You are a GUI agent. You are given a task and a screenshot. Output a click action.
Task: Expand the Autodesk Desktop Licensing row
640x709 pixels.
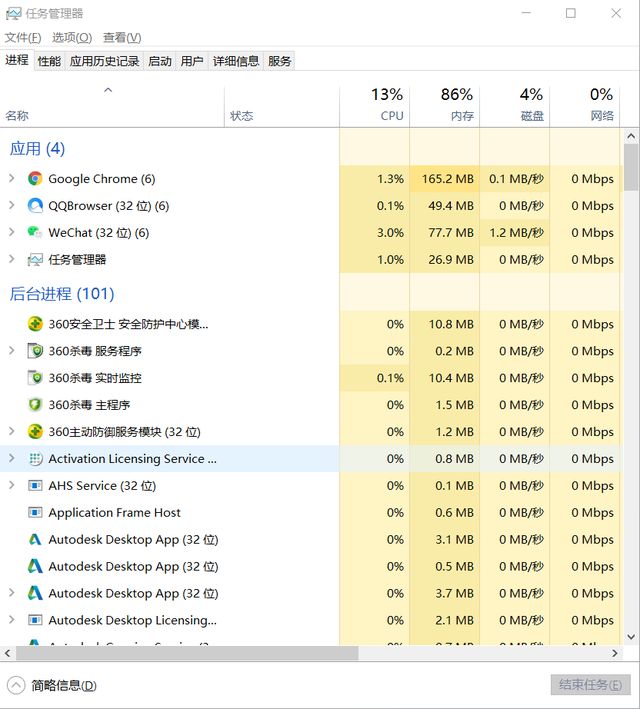coord(12,620)
